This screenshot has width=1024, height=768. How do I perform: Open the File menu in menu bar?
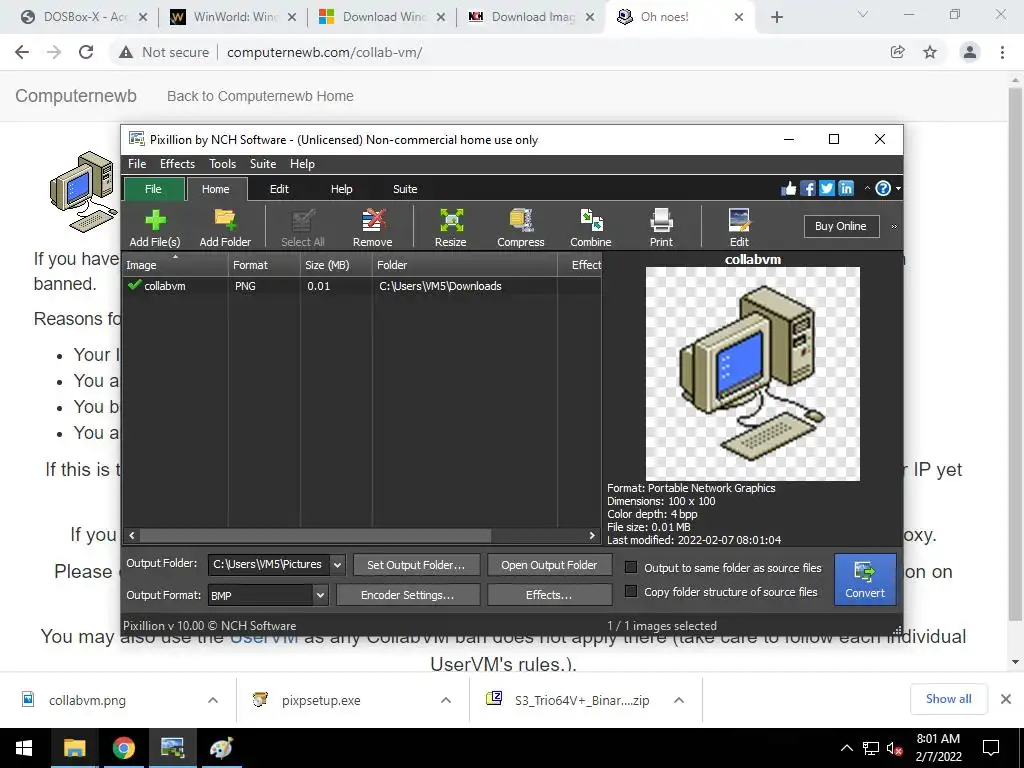tap(137, 164)
